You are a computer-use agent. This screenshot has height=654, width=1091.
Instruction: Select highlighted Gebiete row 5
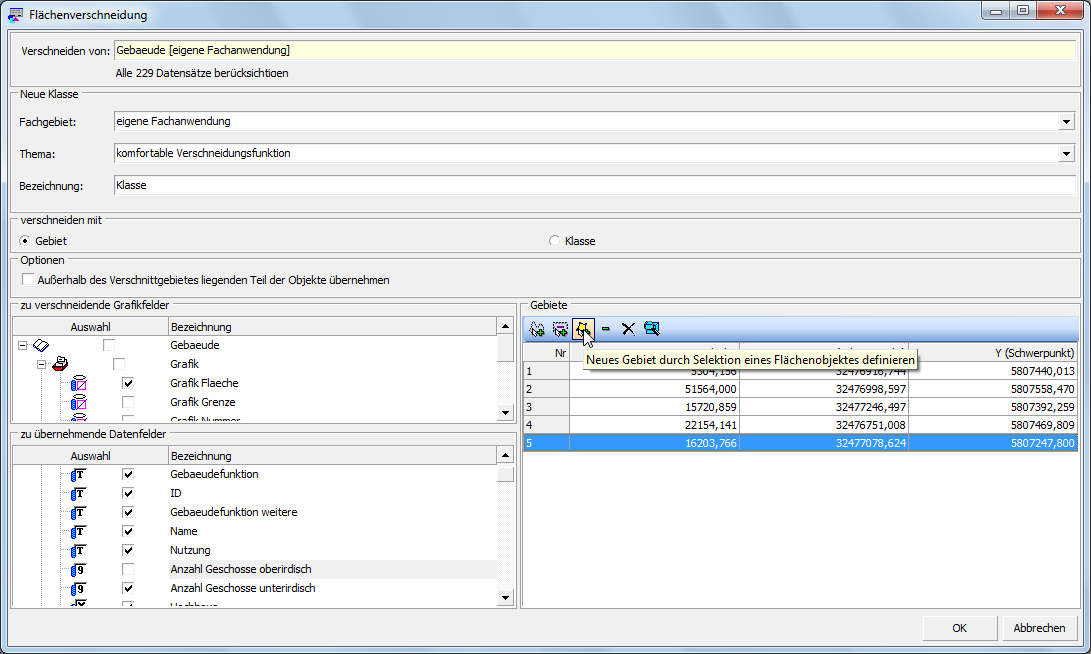pos(800,443)
